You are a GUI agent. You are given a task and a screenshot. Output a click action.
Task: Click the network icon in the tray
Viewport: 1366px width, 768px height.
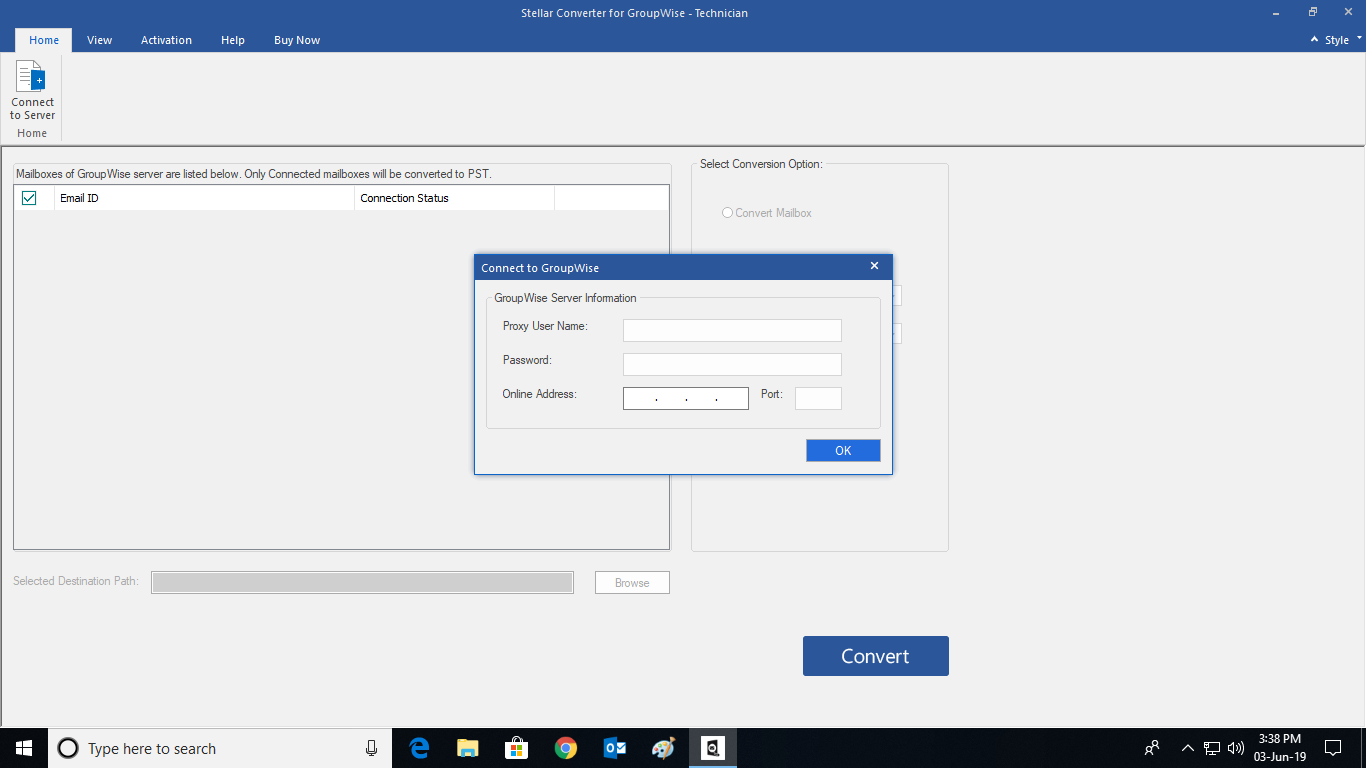point(1212,748)
